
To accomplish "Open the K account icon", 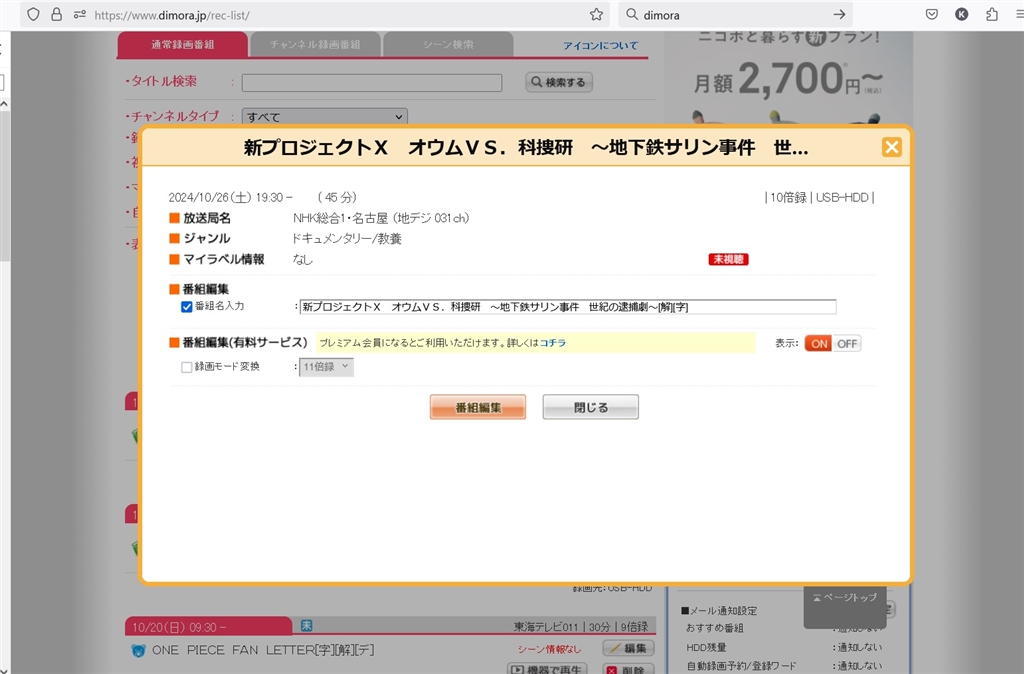I will coord(961,14).
